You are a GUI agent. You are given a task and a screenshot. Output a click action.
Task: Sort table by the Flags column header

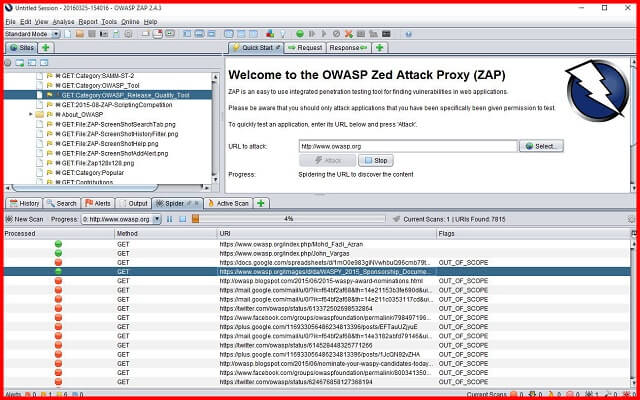[x=533, y=234]
